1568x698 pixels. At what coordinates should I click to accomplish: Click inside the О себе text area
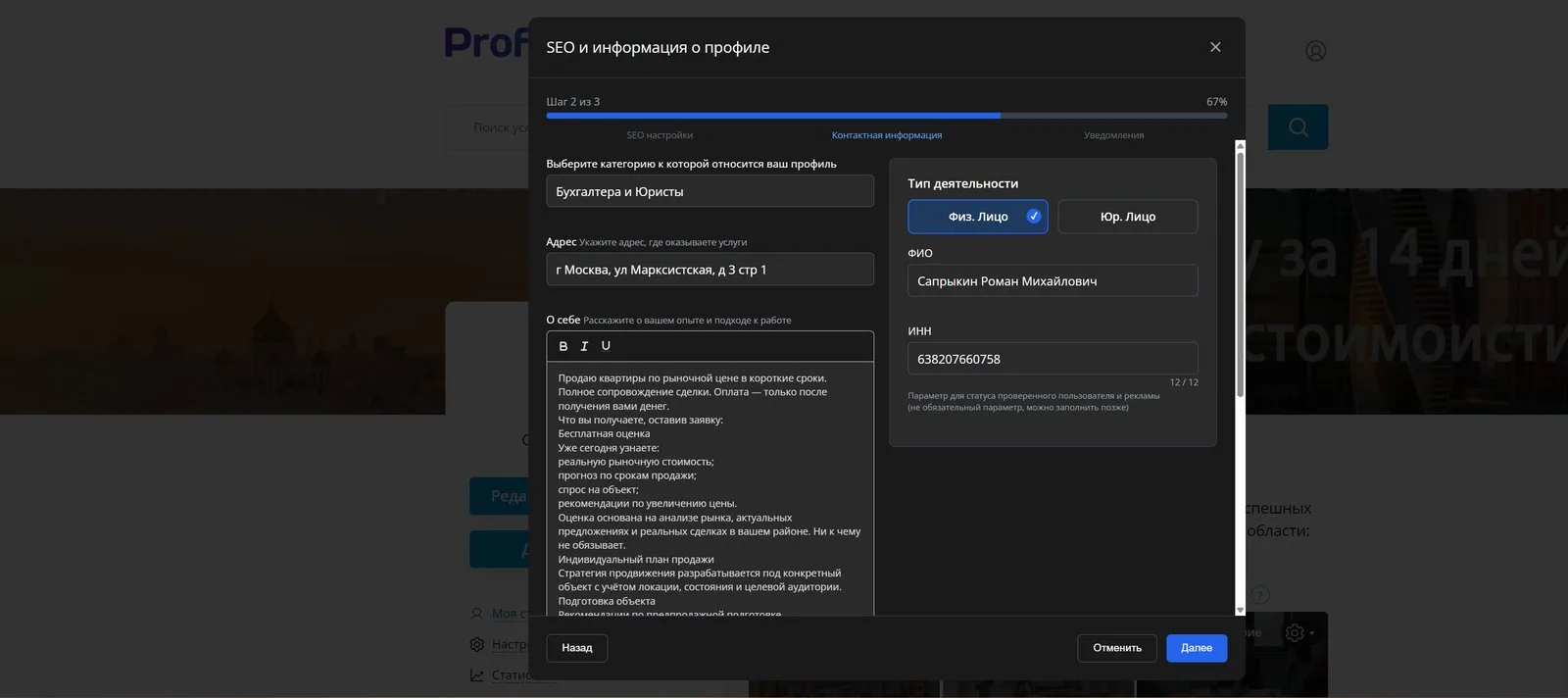click(x=710, y=489)
